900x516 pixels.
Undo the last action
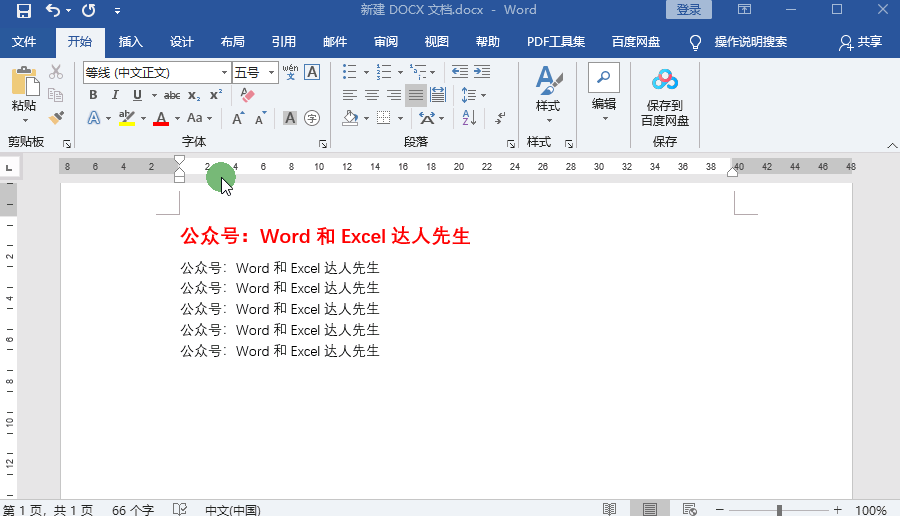(x=52, y=10)
